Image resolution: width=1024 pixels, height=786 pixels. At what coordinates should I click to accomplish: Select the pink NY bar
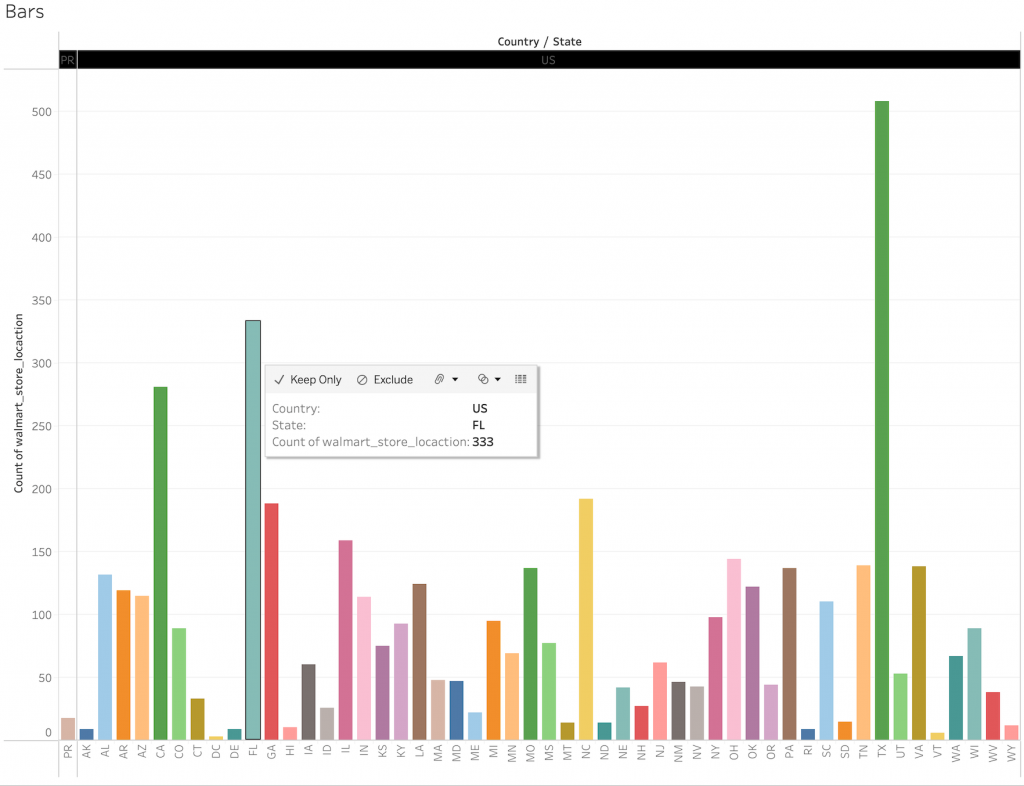(x=715, y=679)
